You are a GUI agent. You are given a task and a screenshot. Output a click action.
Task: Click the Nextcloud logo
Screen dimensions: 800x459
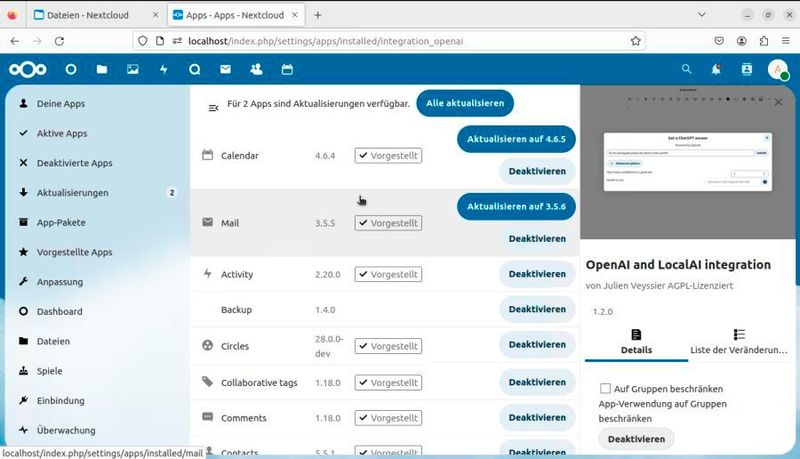[x=28, y=69]
